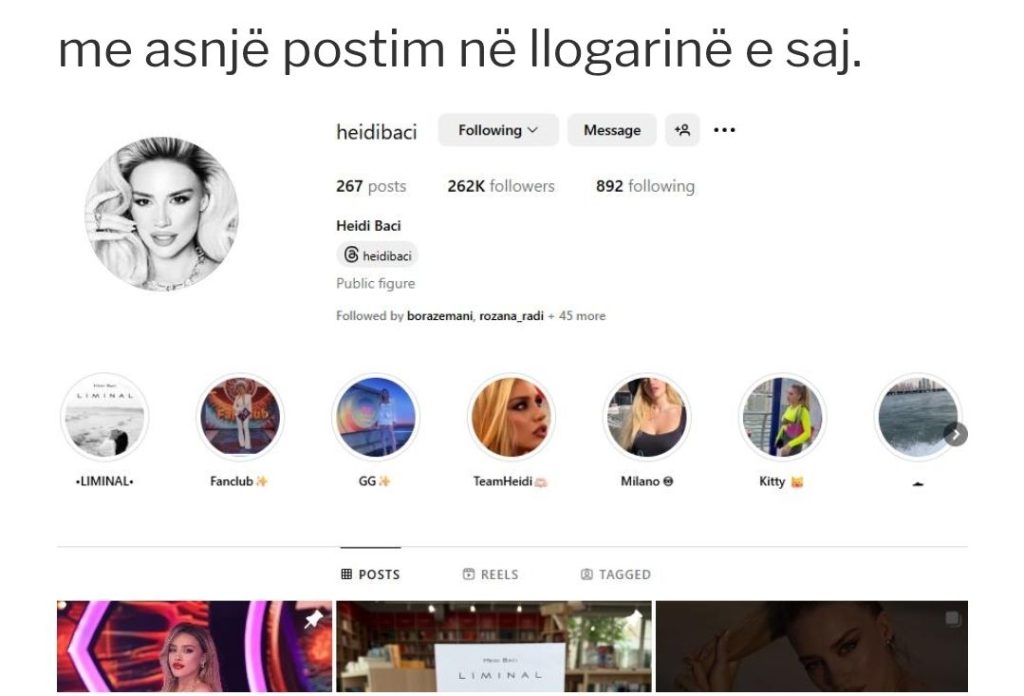Open the three-dot more options menu
Viewport: 1024px width, 696px height.
724,130
